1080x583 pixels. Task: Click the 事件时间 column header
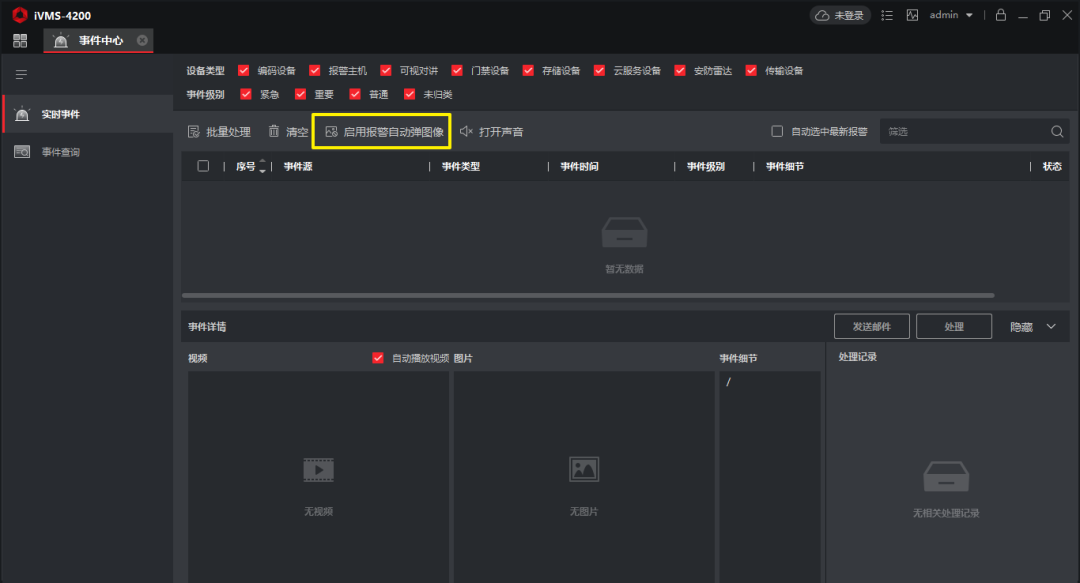tap(579, 166)
